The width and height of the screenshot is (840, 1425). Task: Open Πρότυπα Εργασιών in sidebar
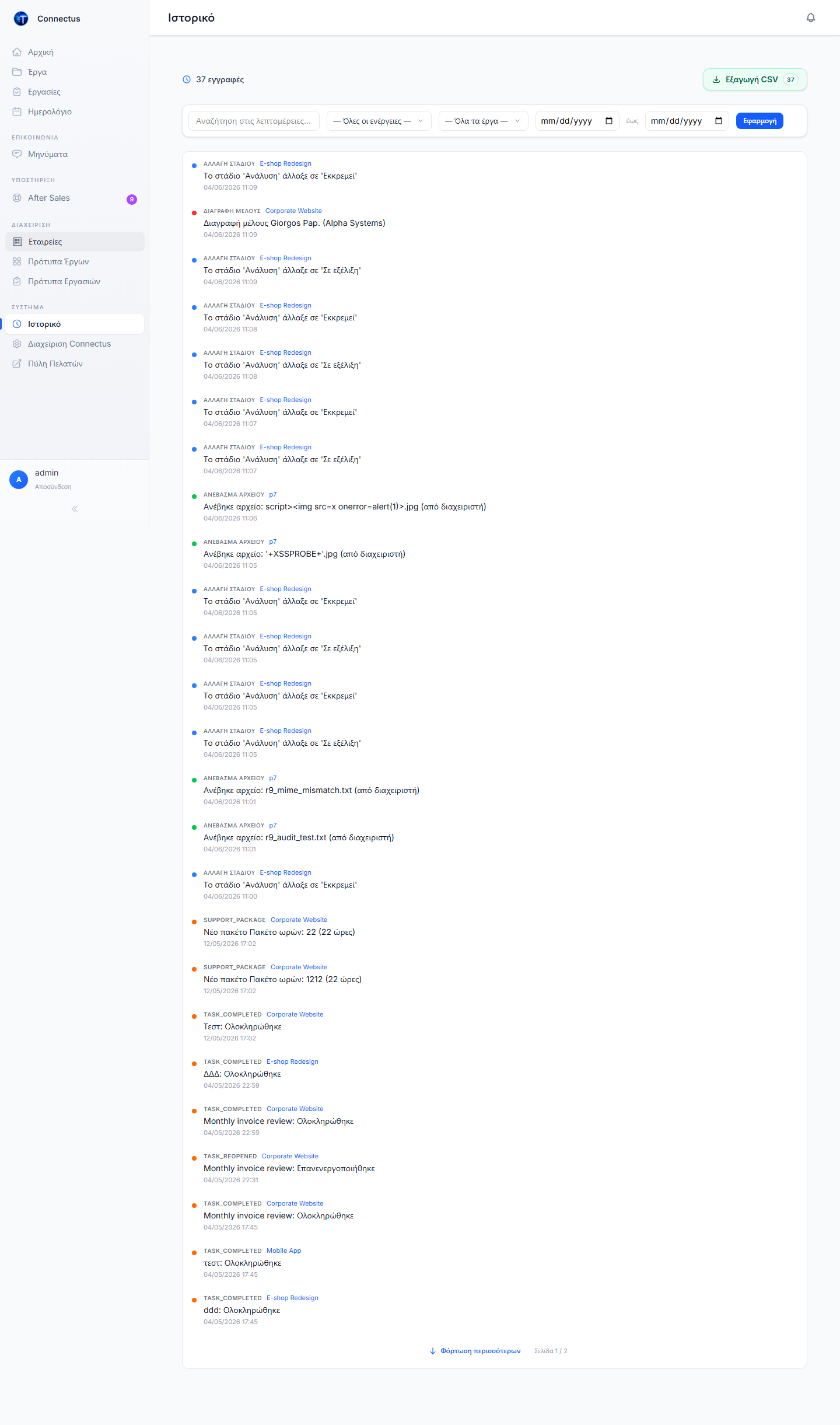click(x=75, y=281)
